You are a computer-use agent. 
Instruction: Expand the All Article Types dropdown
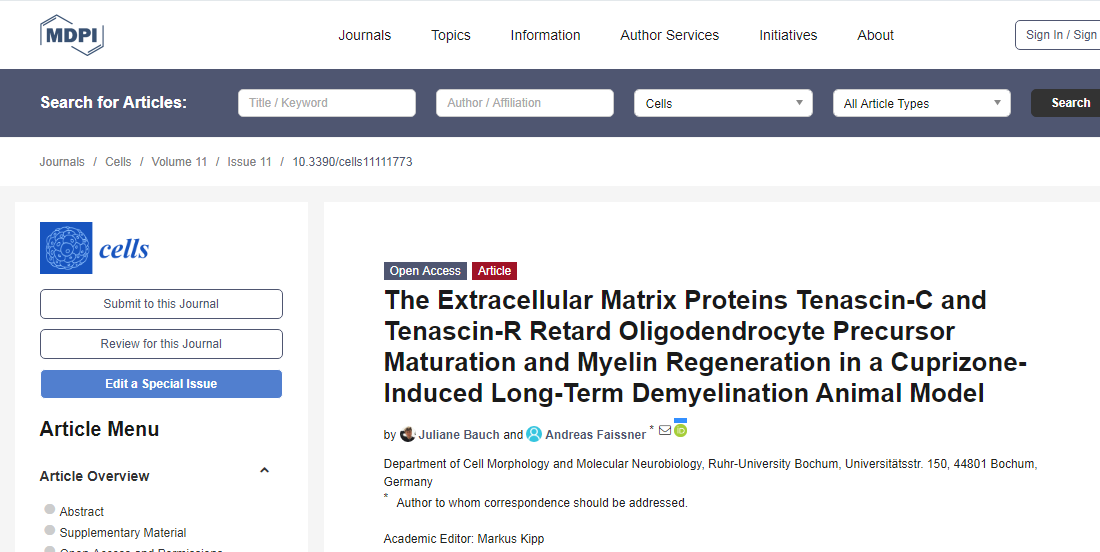tap(922, 103)
